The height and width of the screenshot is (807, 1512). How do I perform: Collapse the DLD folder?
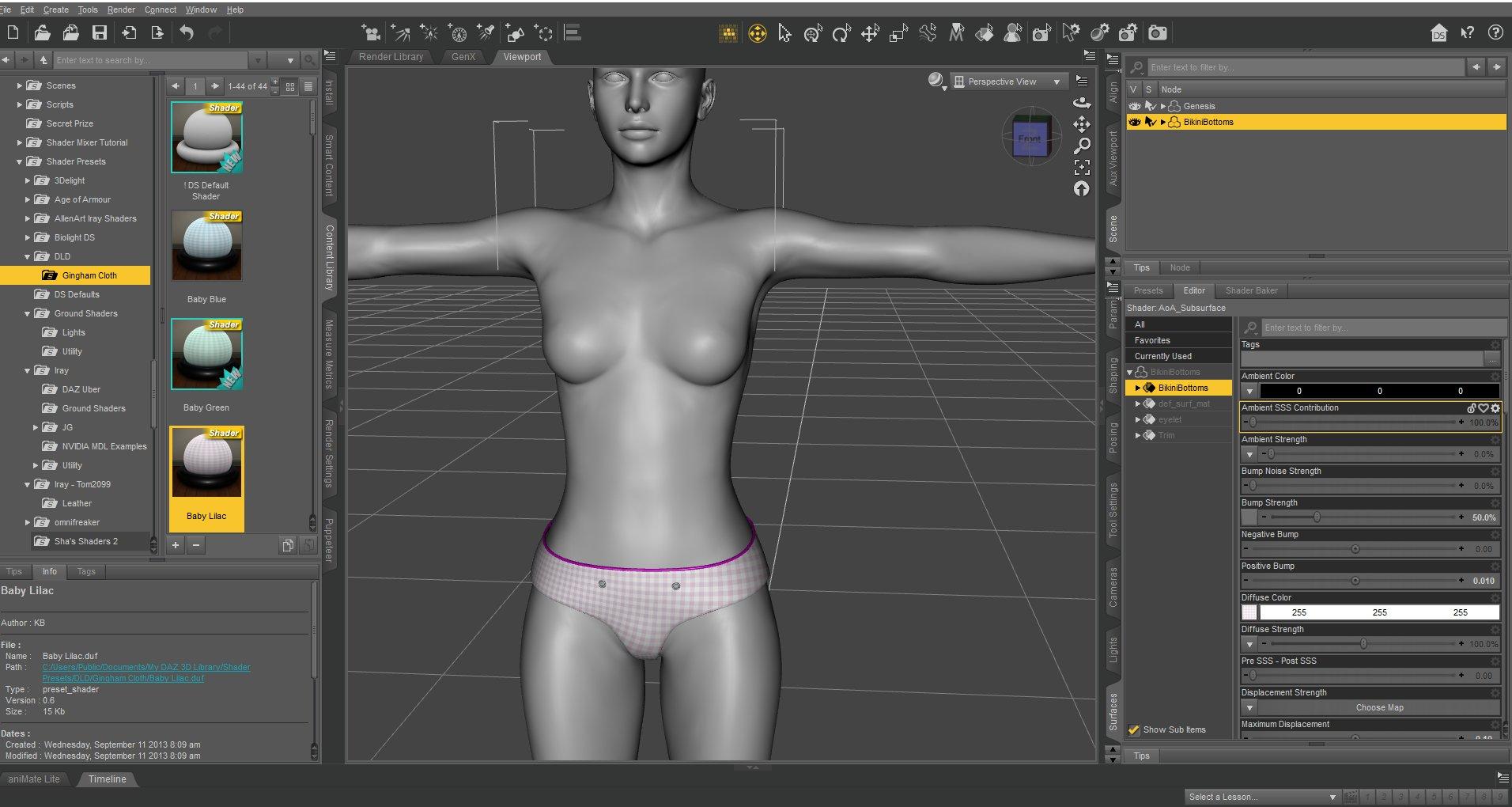pos(27,256)
